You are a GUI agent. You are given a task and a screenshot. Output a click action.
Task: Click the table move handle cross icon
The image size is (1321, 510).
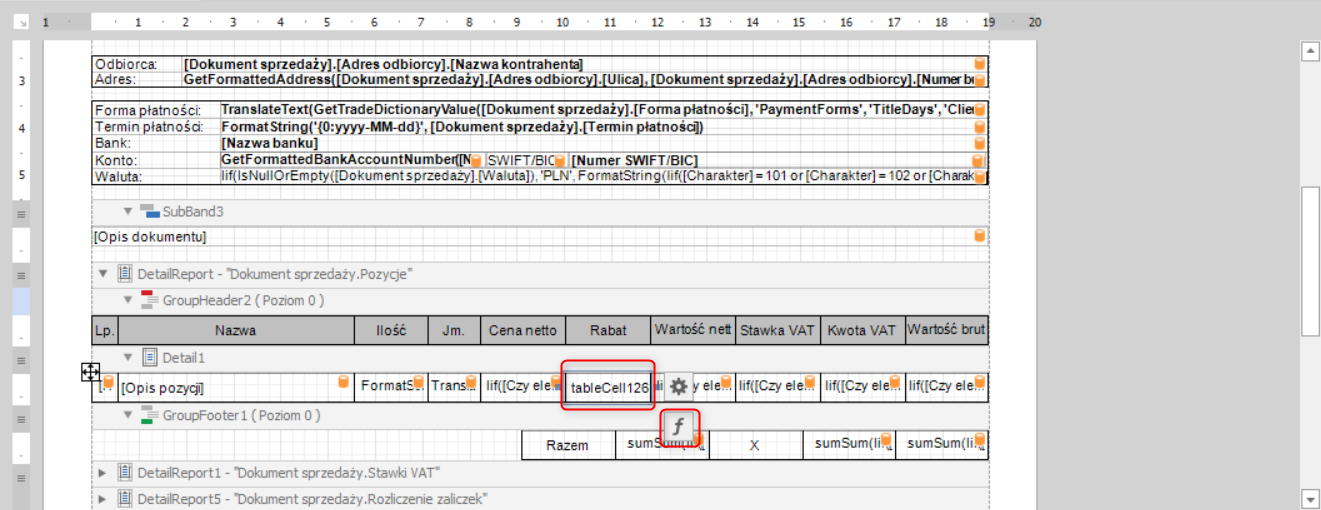coord(90,373)
